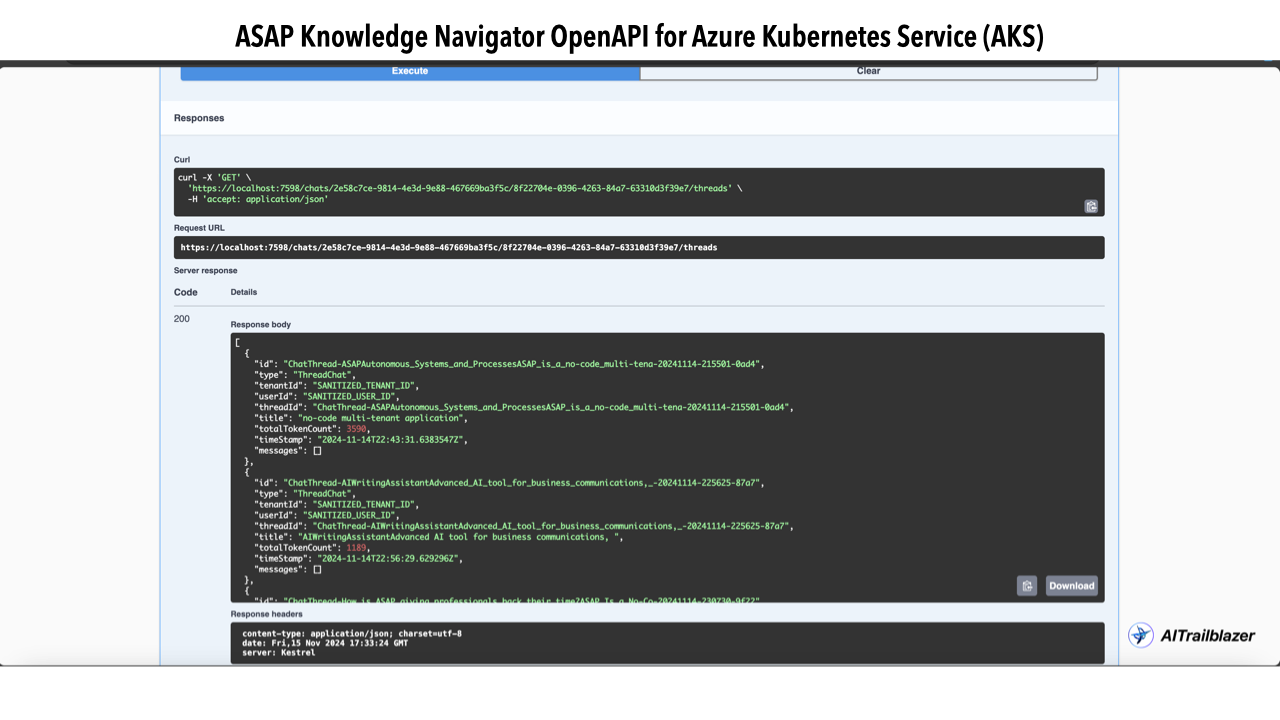
Task: Click the Code column header
Action: tap(186, 293)
